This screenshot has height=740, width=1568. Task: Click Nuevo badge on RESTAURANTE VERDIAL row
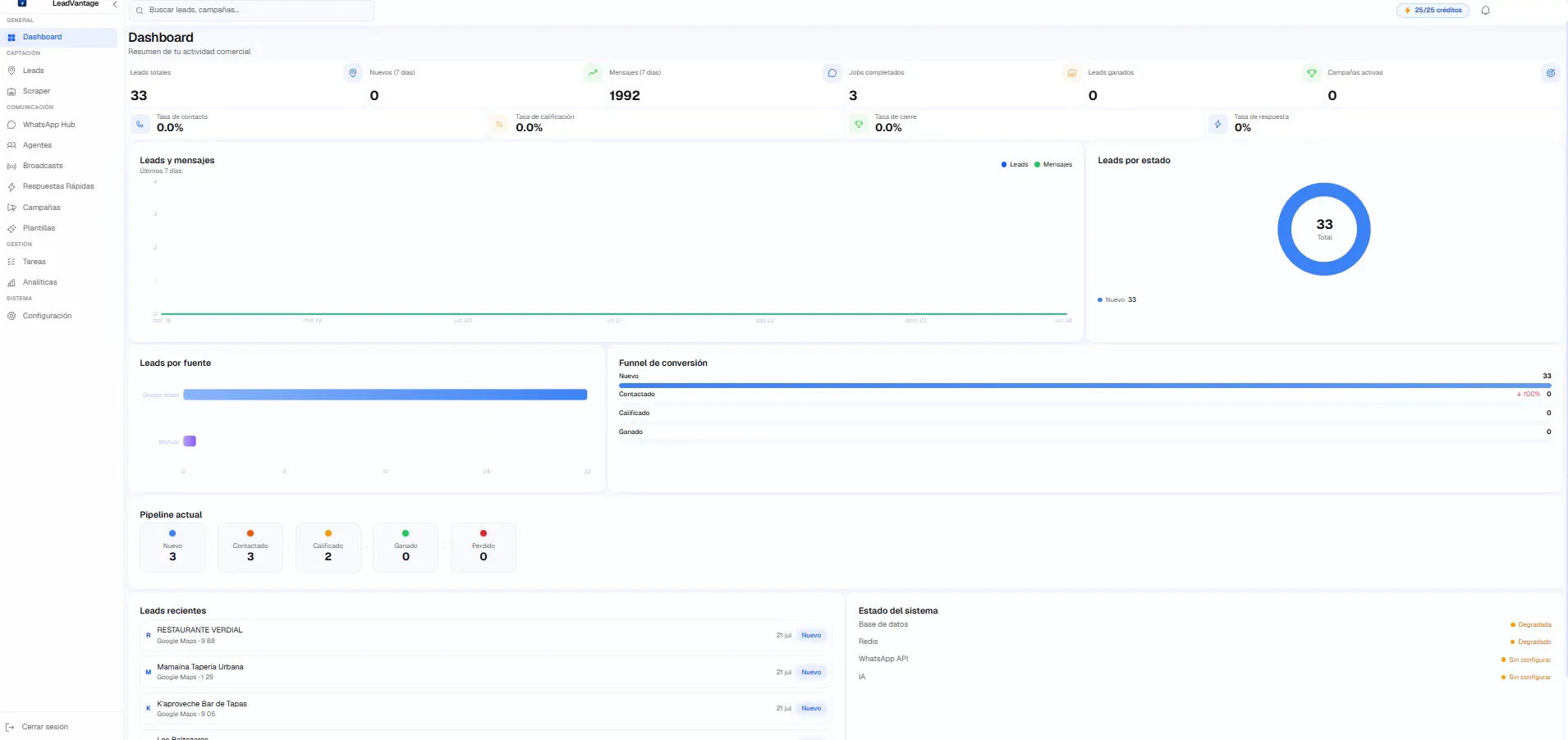tap(811, 636)
